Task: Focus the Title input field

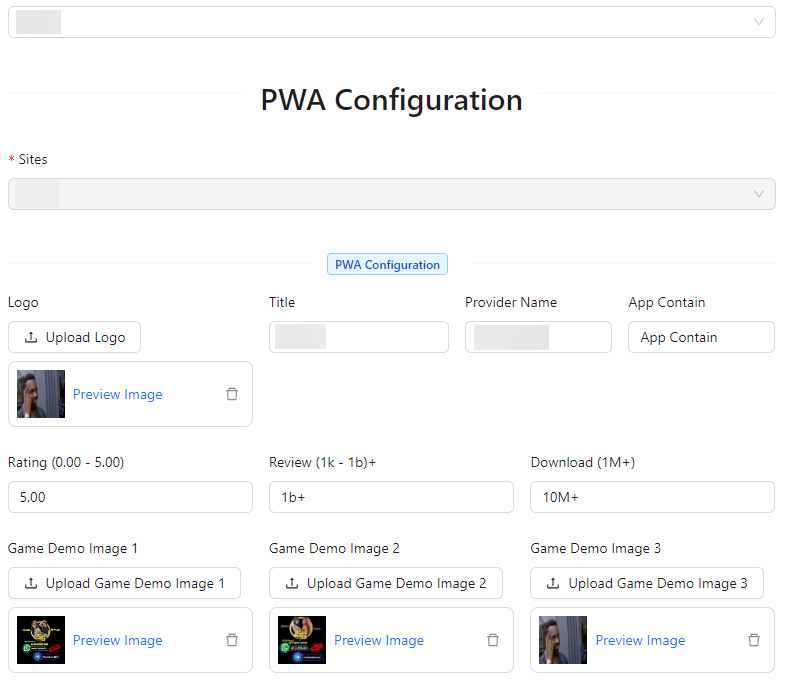Action: [359, 337]
